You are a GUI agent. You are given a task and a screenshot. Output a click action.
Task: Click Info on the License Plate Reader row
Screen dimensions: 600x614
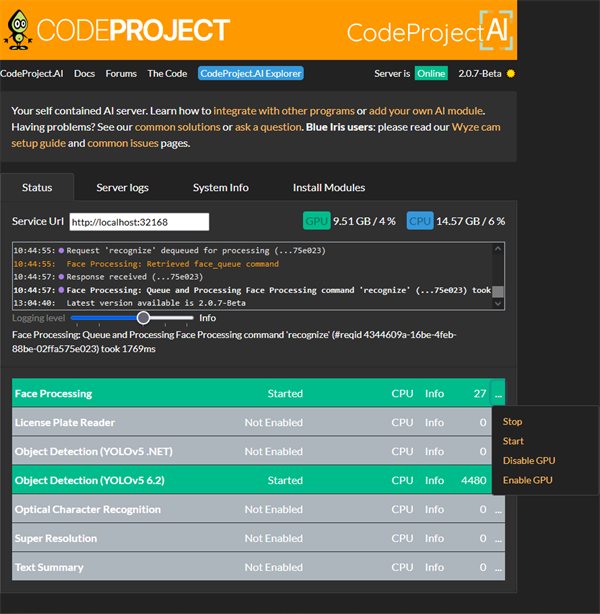click(434, 423)
